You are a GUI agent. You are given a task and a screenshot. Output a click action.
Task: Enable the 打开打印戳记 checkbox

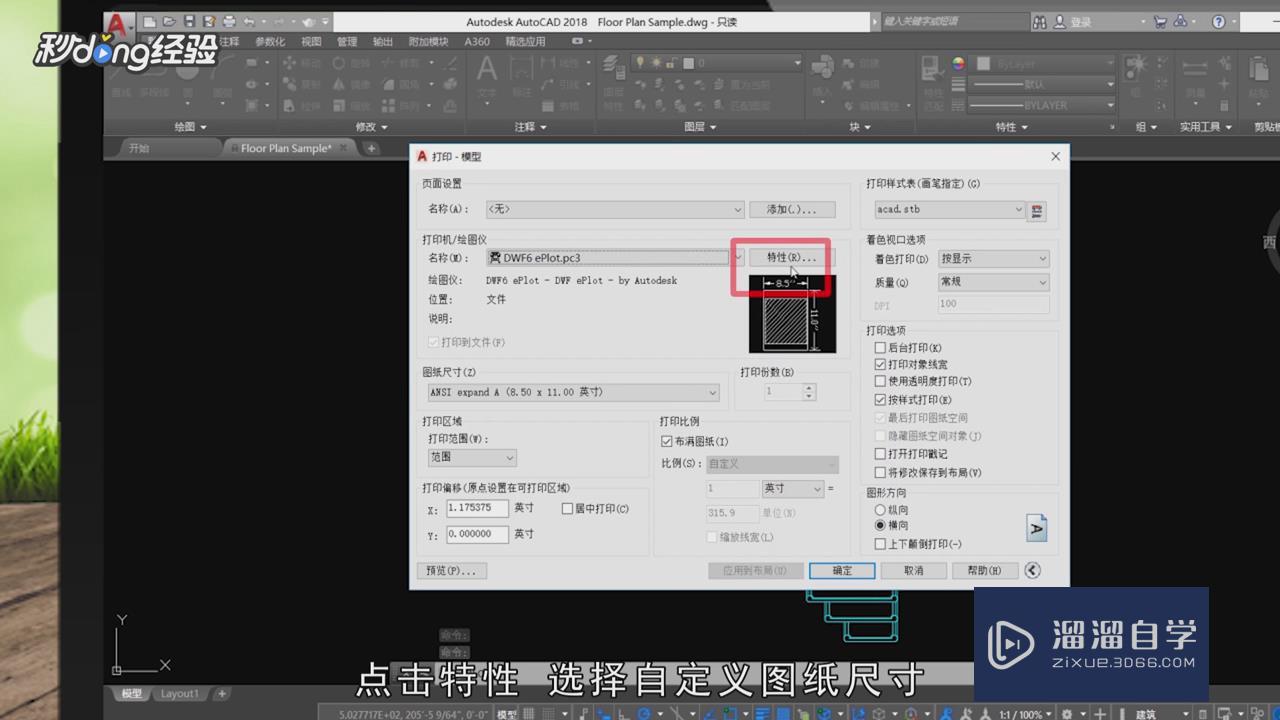[880, 454]
